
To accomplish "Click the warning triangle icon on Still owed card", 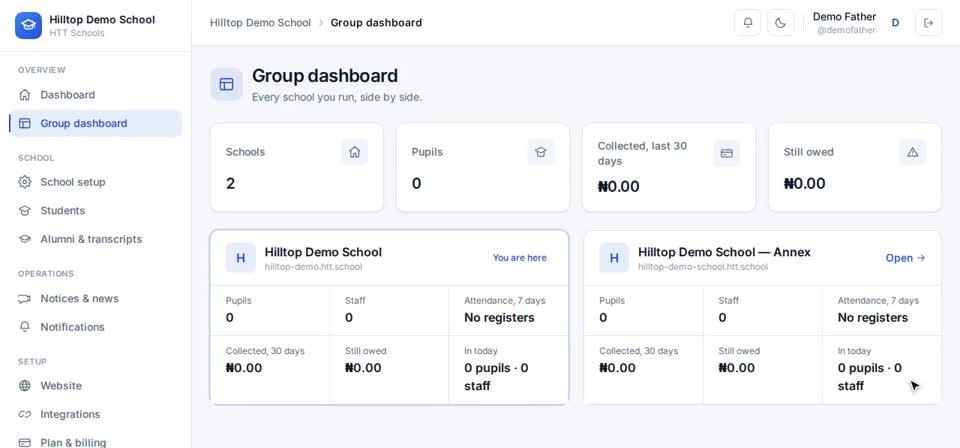I will pos(912,152).
